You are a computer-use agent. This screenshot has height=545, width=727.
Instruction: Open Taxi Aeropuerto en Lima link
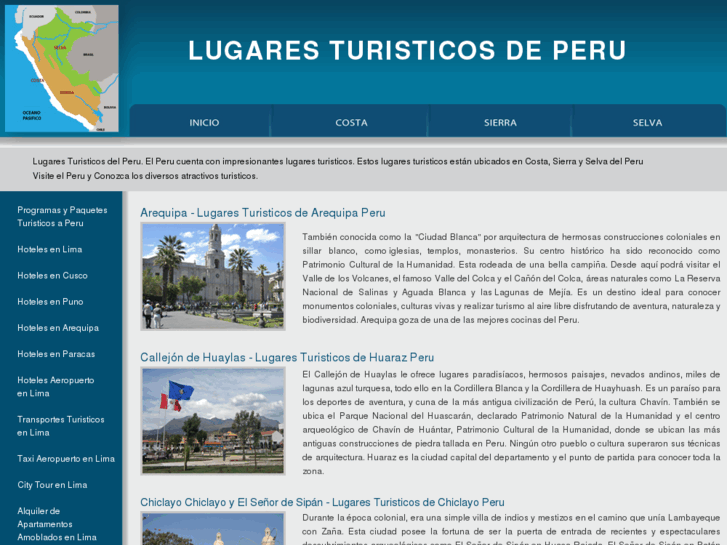click(x=66, y=459)
